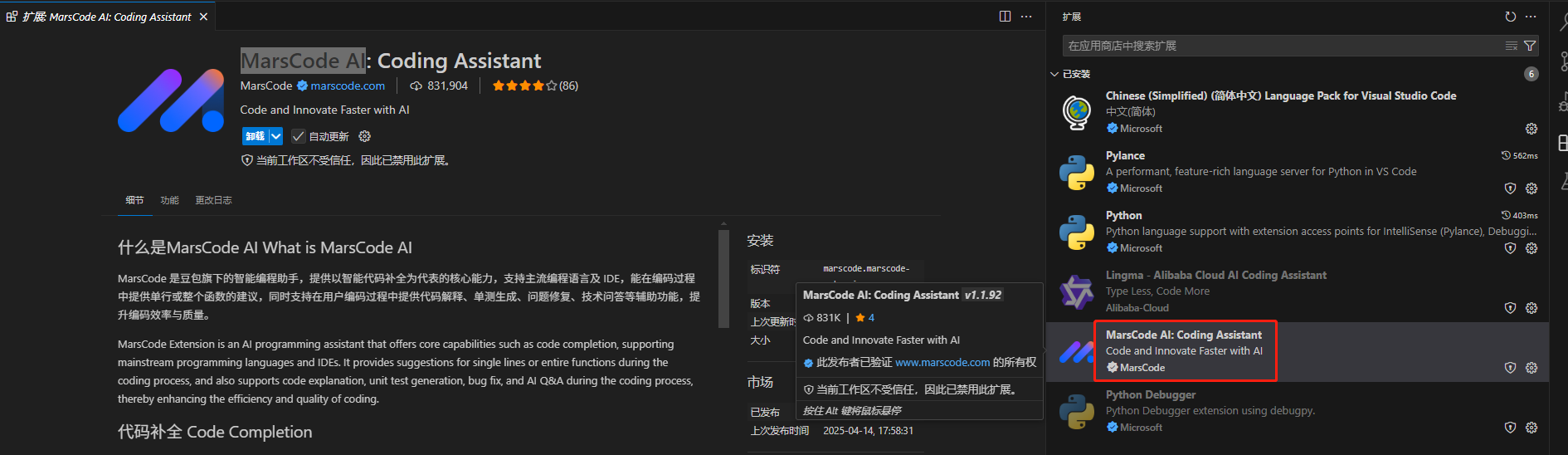Click the star rating 4 in tooltip
Image resolution: width=1568 pixels, height=455 pixels.
pos(864,317)
